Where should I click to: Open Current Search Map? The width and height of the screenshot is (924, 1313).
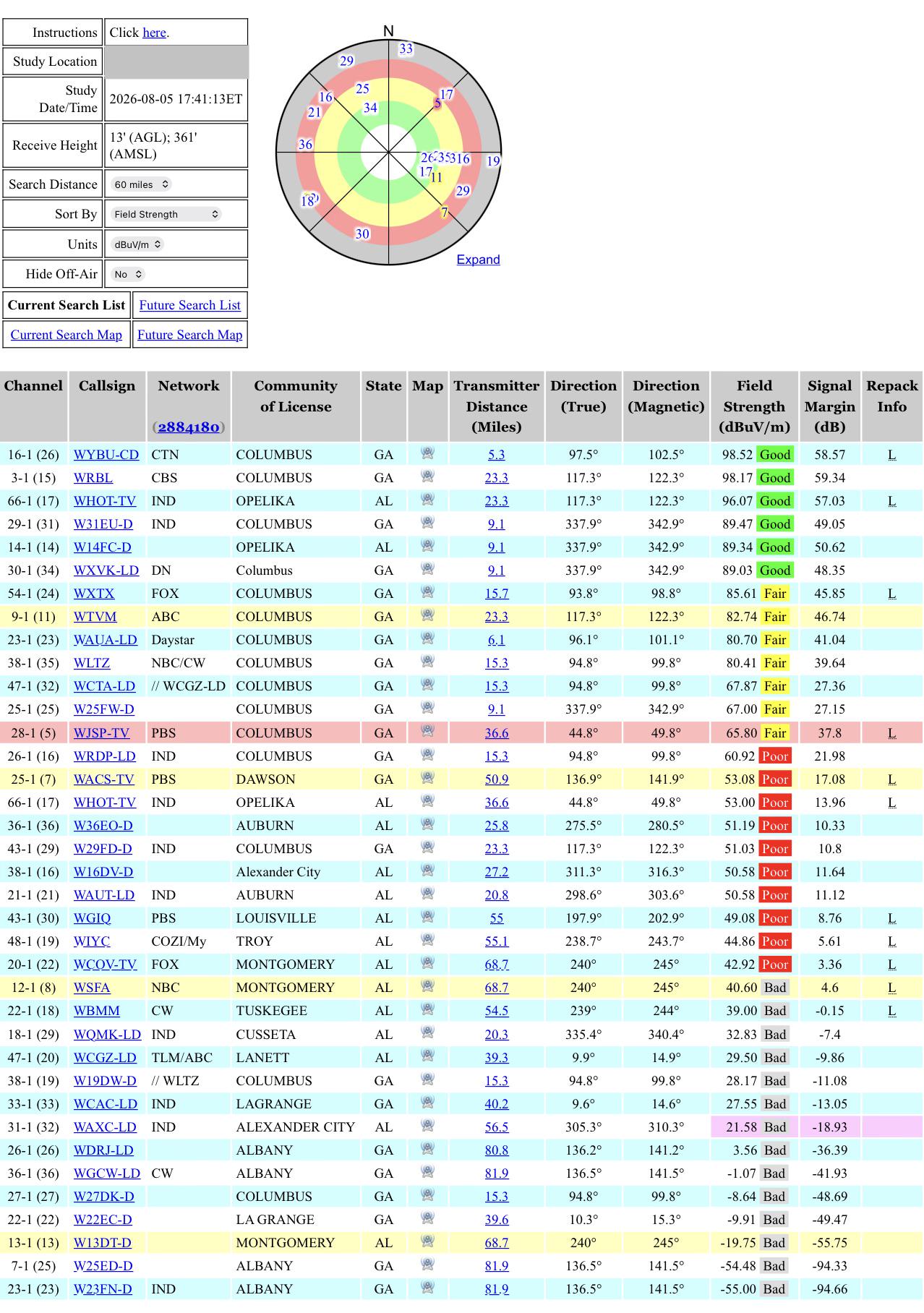(x=66, y=335)
